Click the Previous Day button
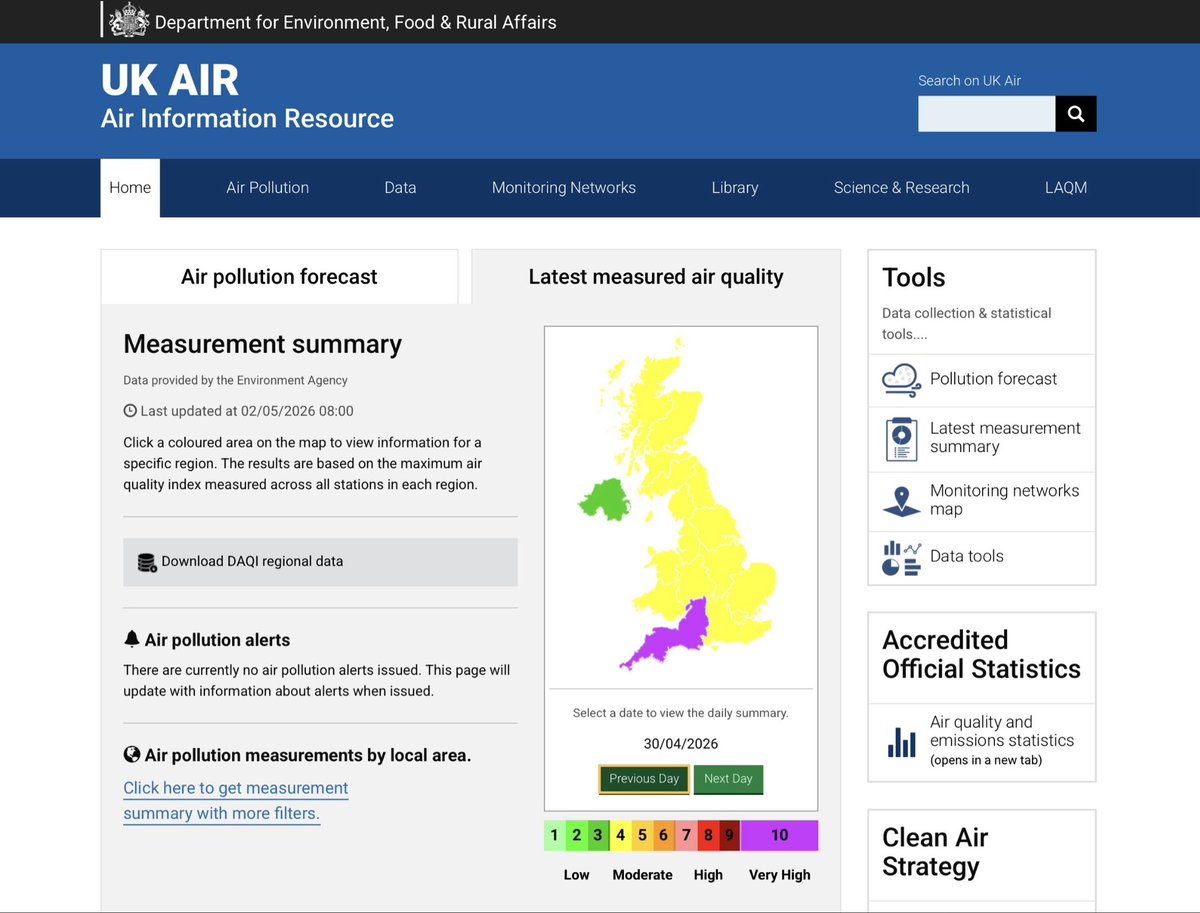 coord(644,779)
